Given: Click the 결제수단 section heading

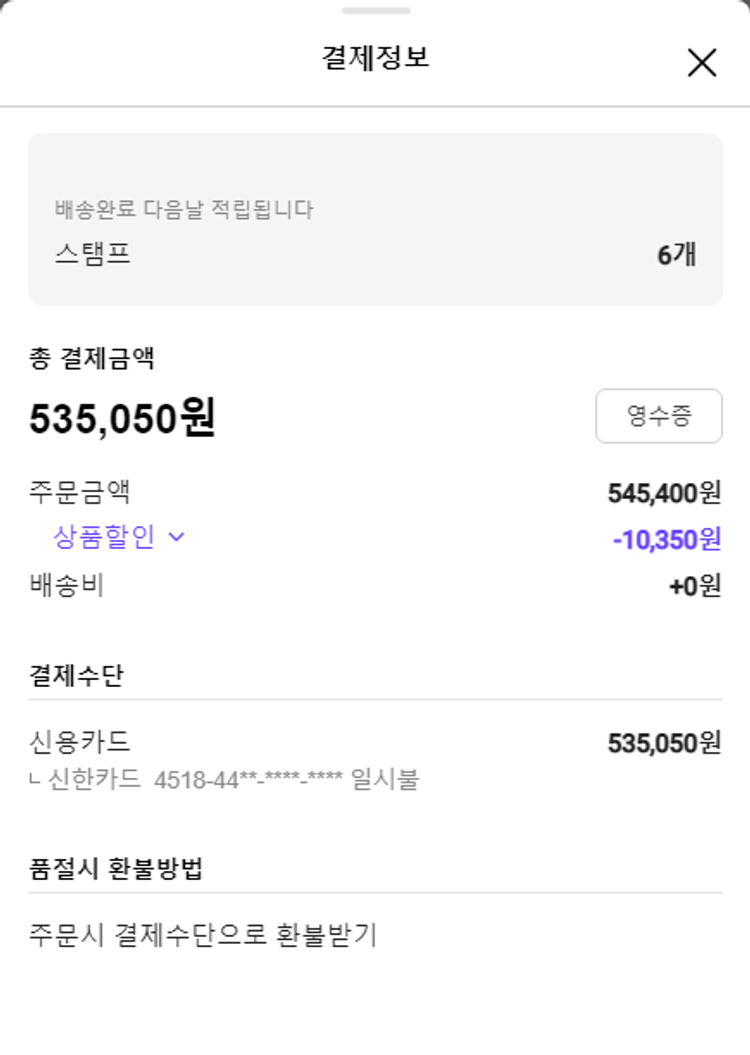Looking at the screenshot, I should tap(76, 676).
